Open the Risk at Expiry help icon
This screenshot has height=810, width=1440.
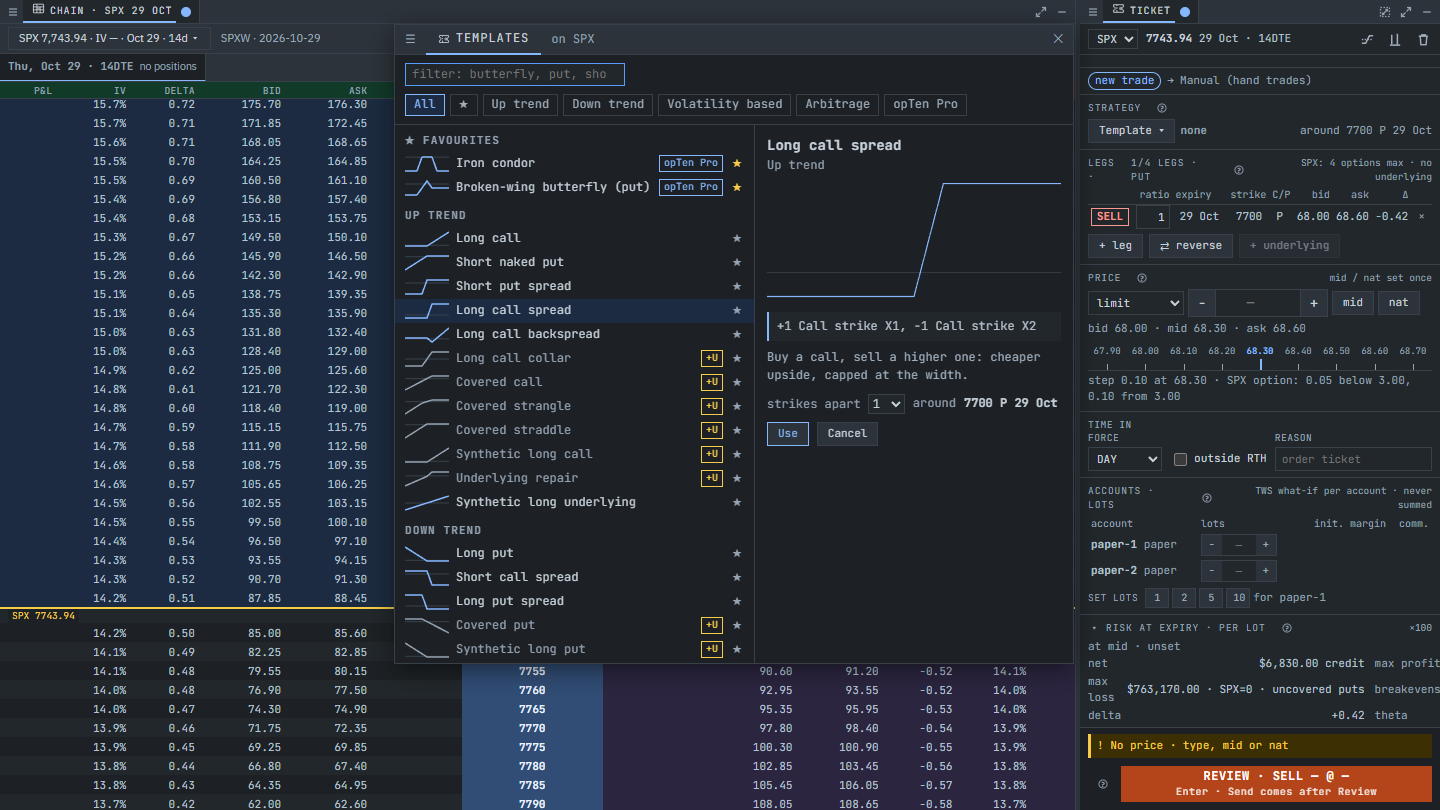tap(1287, 628)
